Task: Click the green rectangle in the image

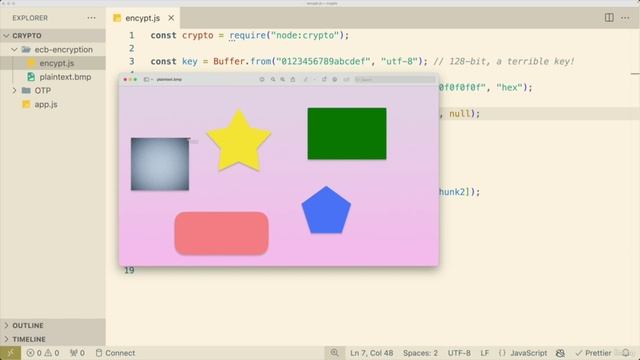Action: click(347, 133)
